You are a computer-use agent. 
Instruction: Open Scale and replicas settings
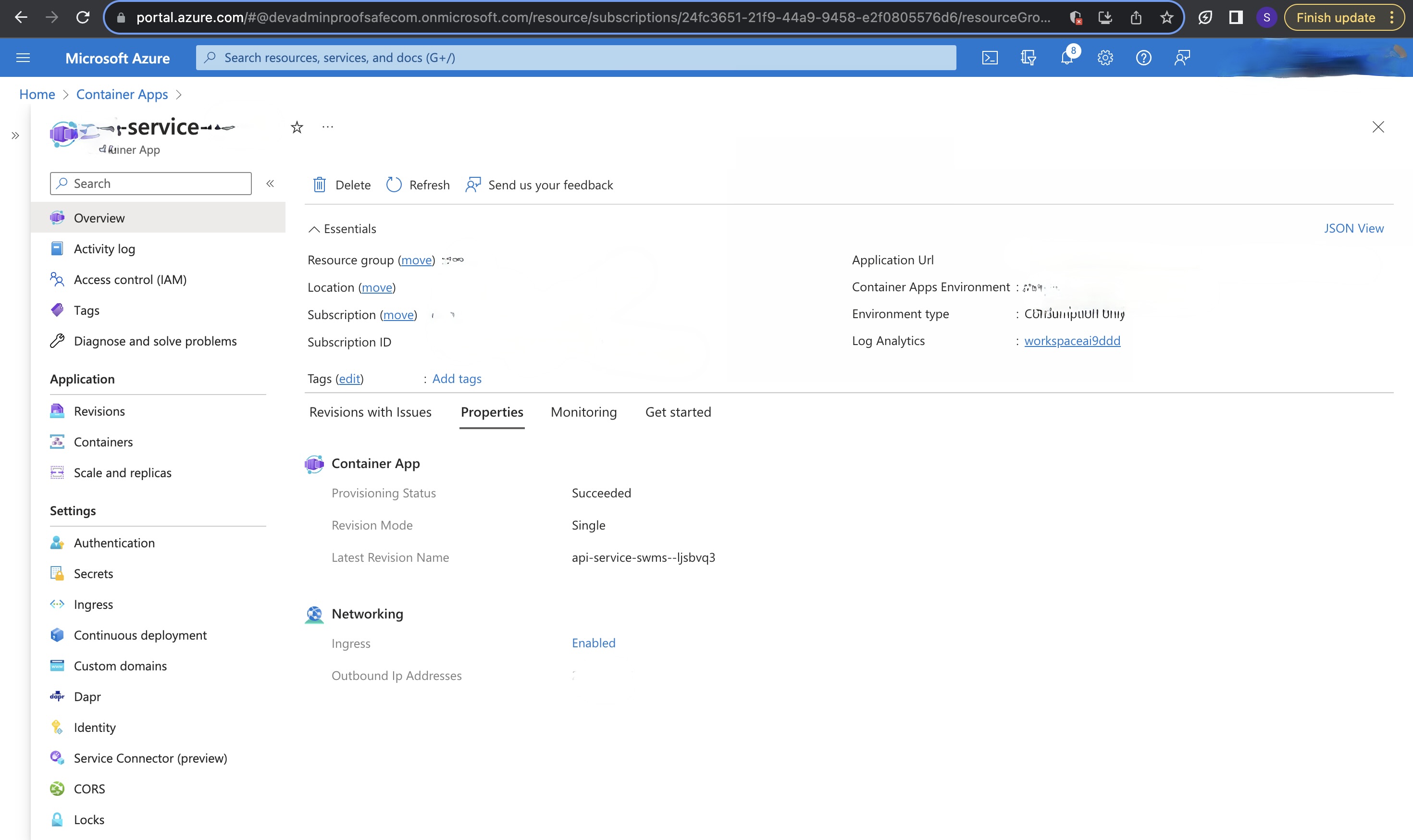pos(122,472)
